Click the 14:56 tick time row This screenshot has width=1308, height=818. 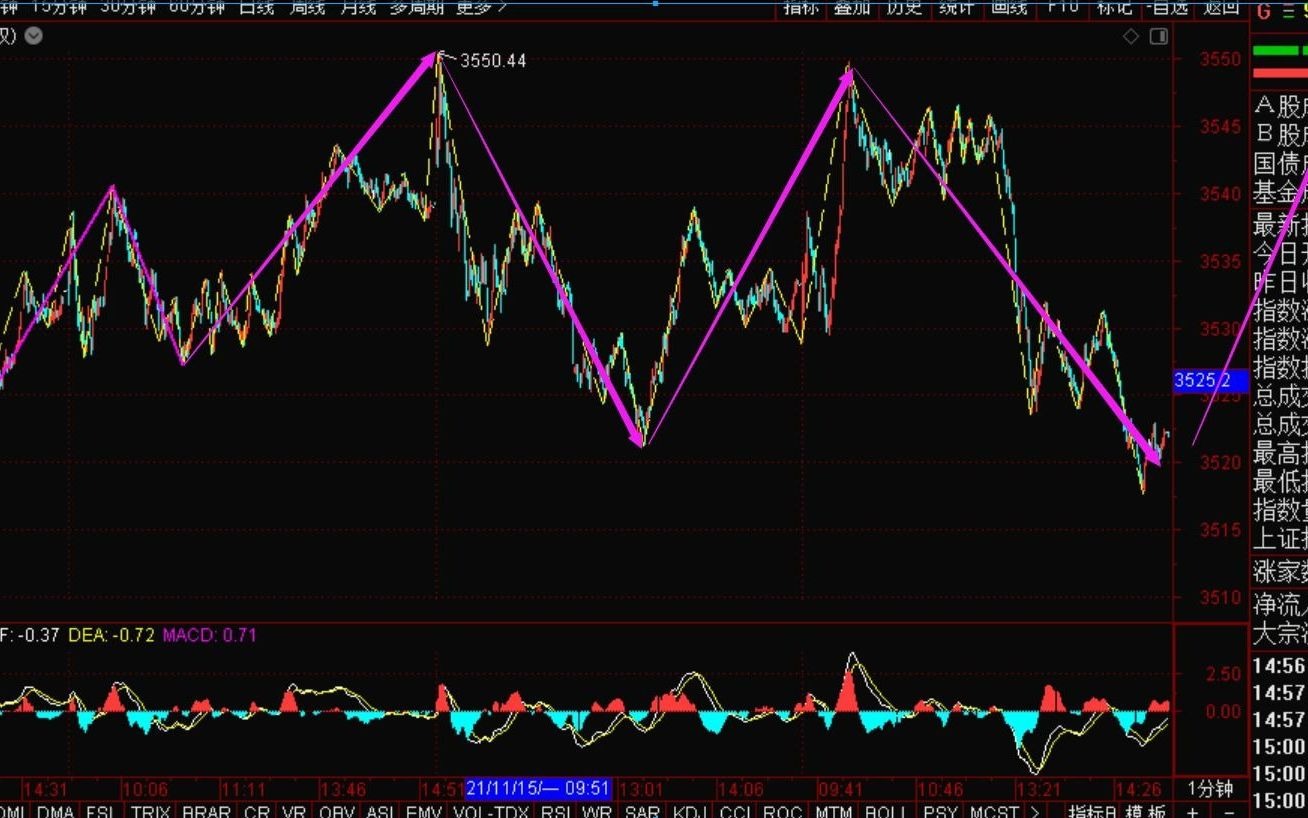click(x=1279, y=666)
